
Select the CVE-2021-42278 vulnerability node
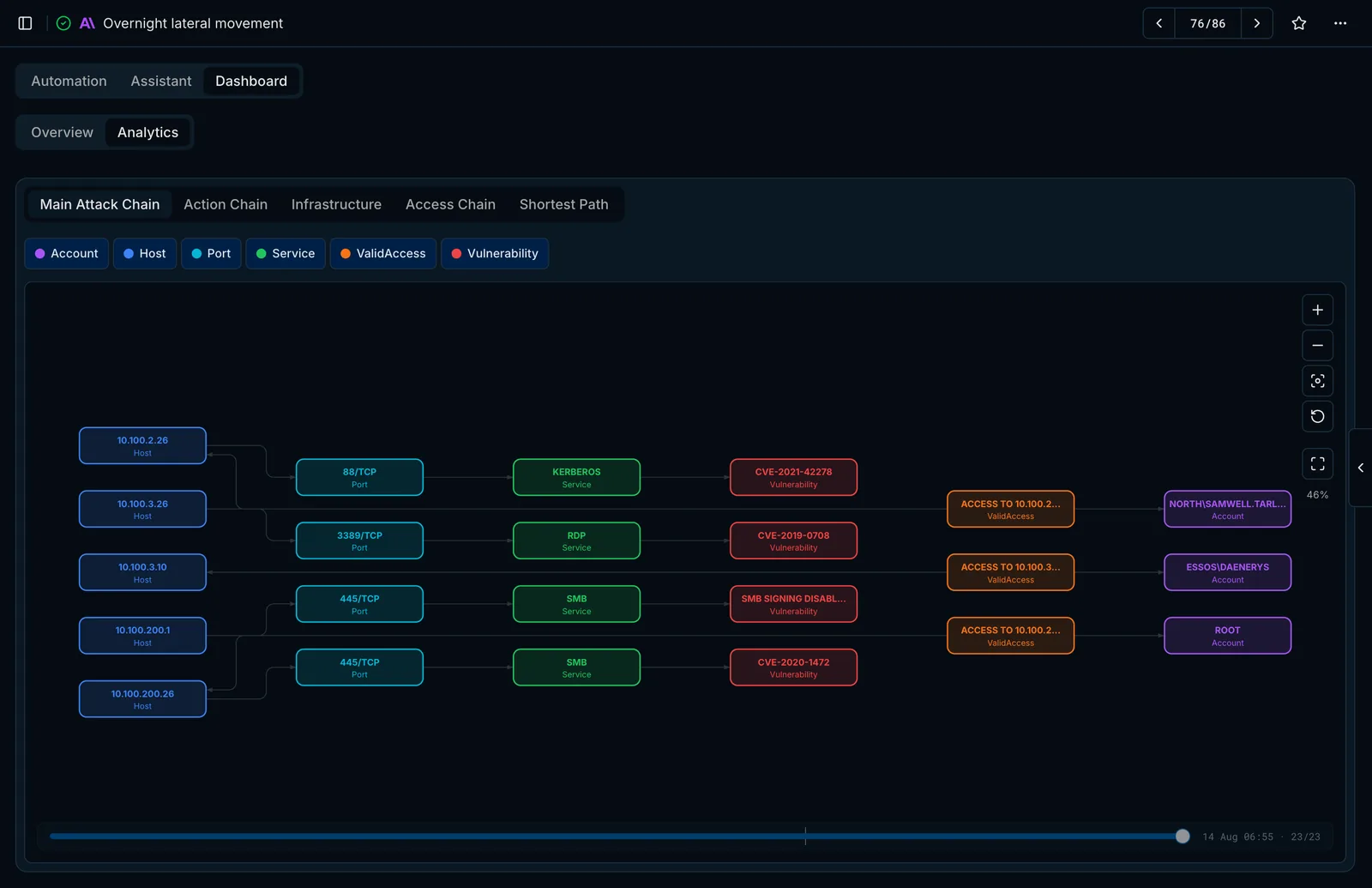(x=793, y=477)
